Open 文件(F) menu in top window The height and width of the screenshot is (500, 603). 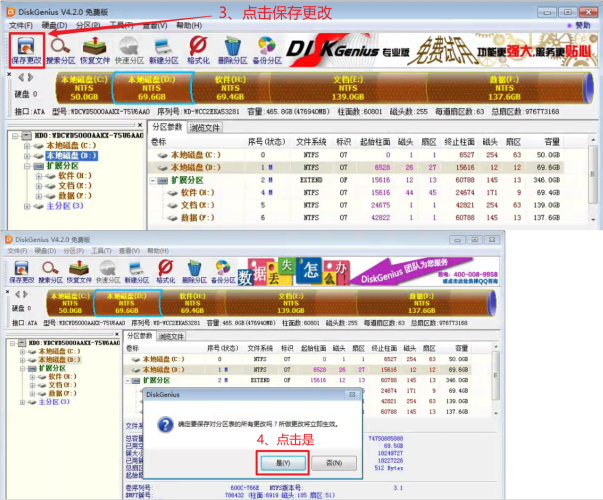tap(21, 25)
